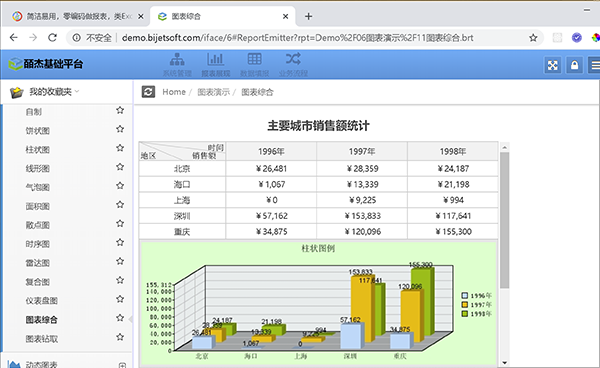Open 复合图 in the sidebar
The image size is (600, 368).
pos(38,282)
